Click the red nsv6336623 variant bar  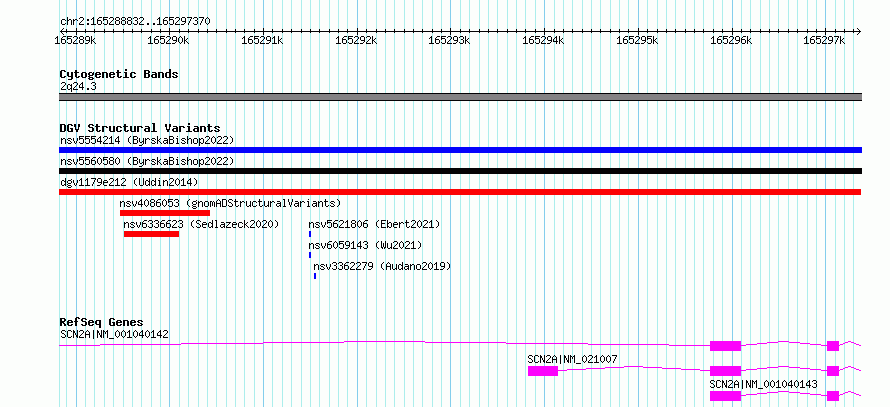(152, 234)
